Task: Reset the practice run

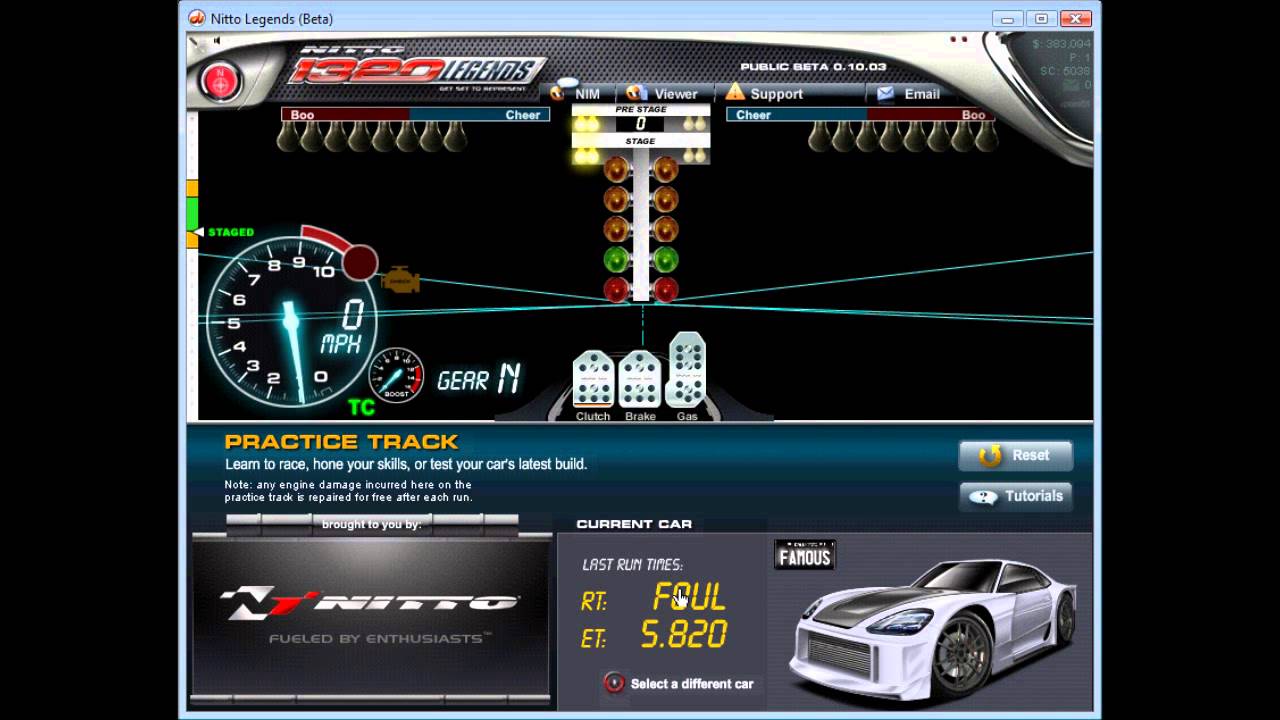Action: pyautogui.click(x=1015, y=455)
